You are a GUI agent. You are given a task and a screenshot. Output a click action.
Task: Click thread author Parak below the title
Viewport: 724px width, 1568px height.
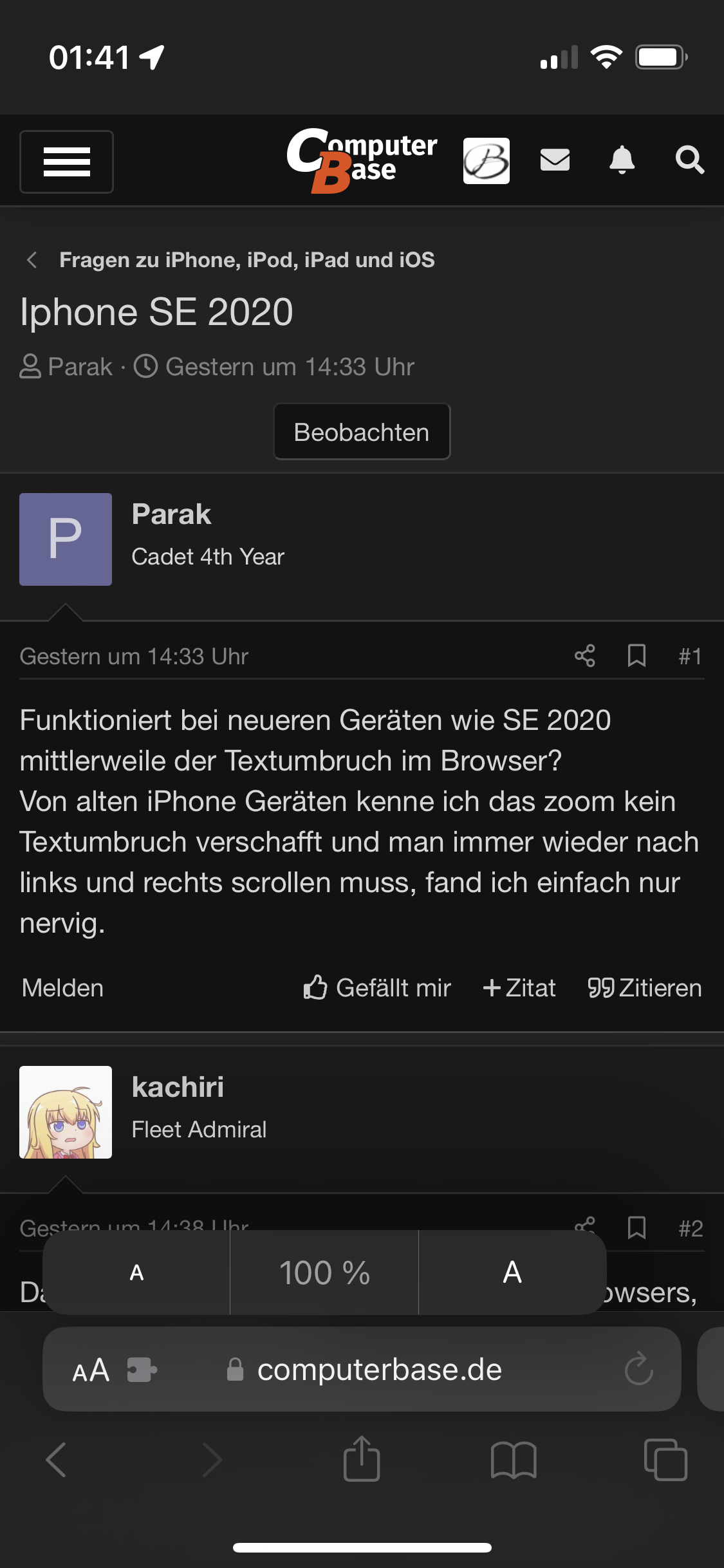80,367
